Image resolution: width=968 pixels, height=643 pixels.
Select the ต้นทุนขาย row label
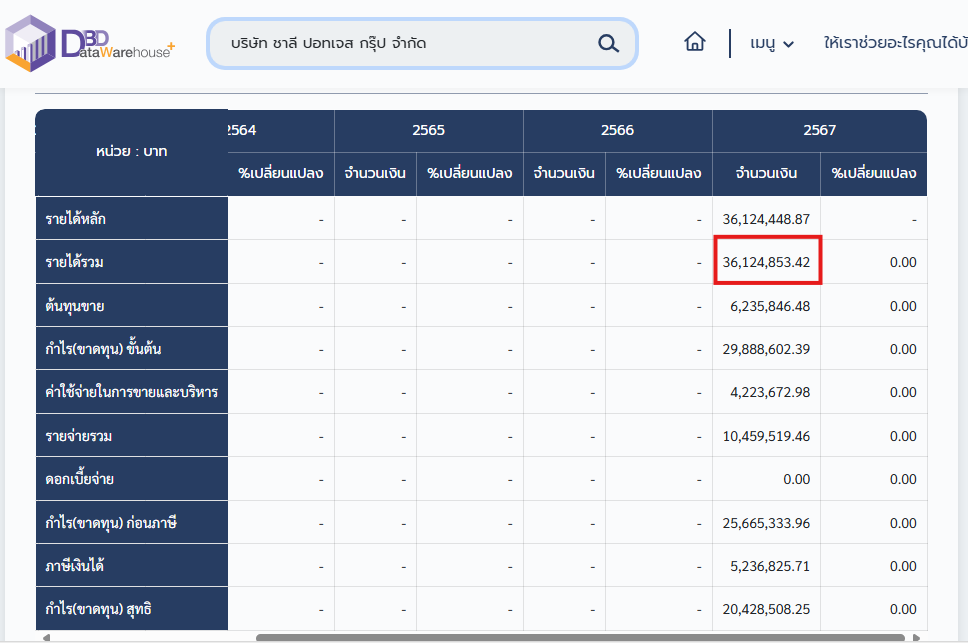131,305
